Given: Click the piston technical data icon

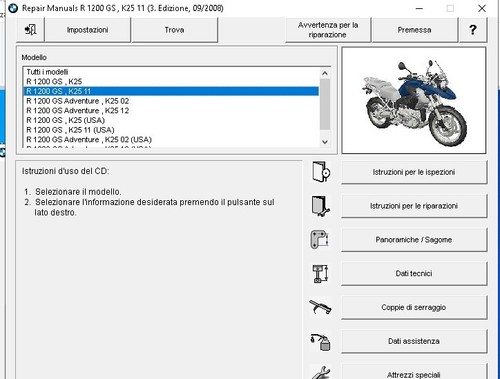Looking at the screenshot, I should click(320, 274).
